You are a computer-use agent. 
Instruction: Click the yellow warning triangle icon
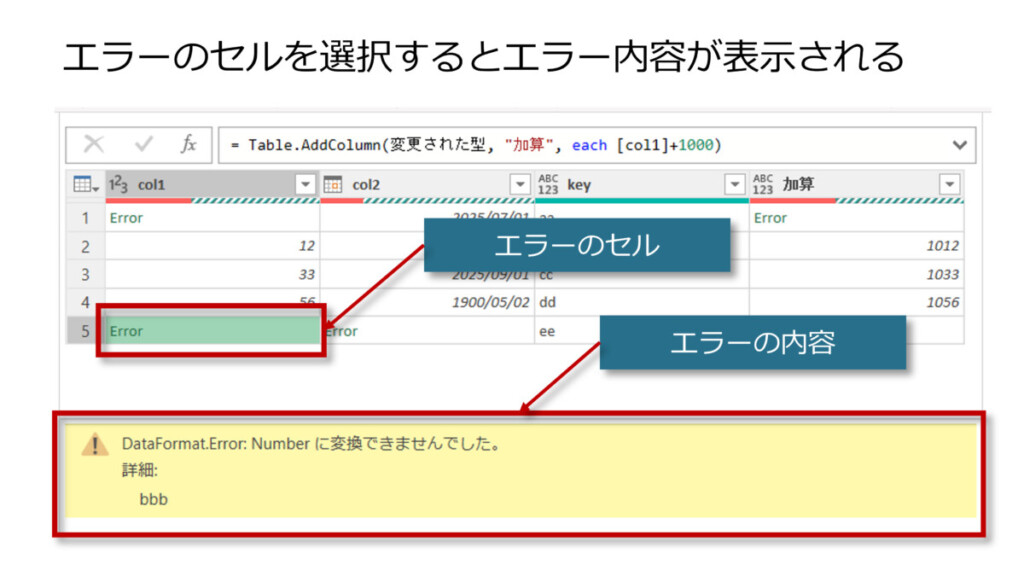pyautogui.click(x=95, y=445)
